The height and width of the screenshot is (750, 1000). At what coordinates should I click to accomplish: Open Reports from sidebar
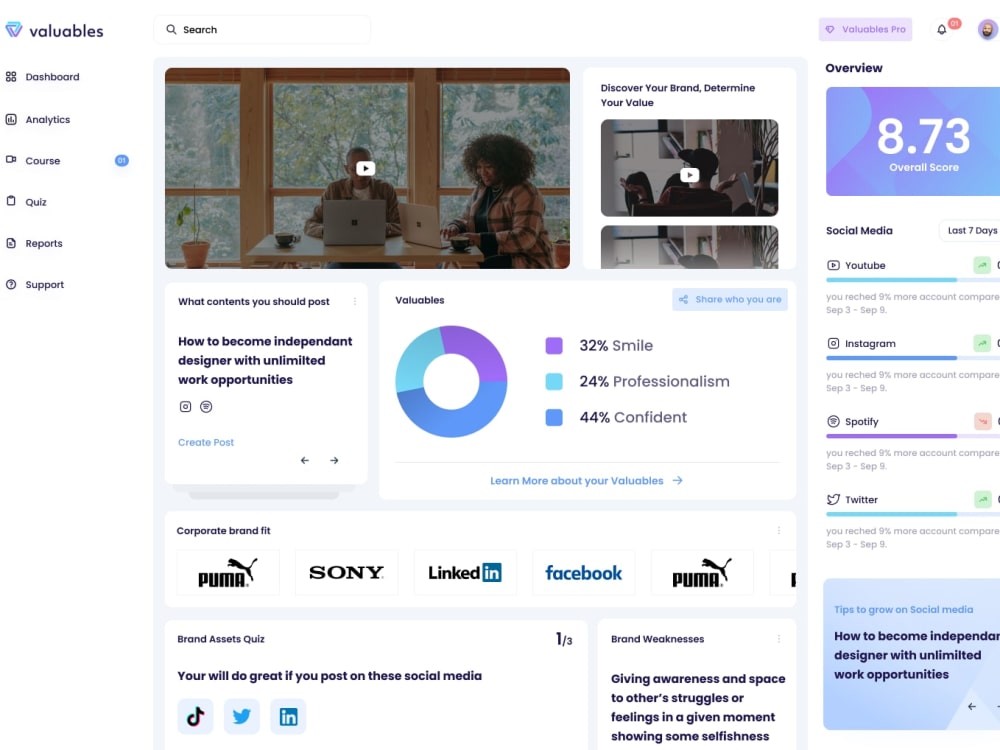point(34,243)
